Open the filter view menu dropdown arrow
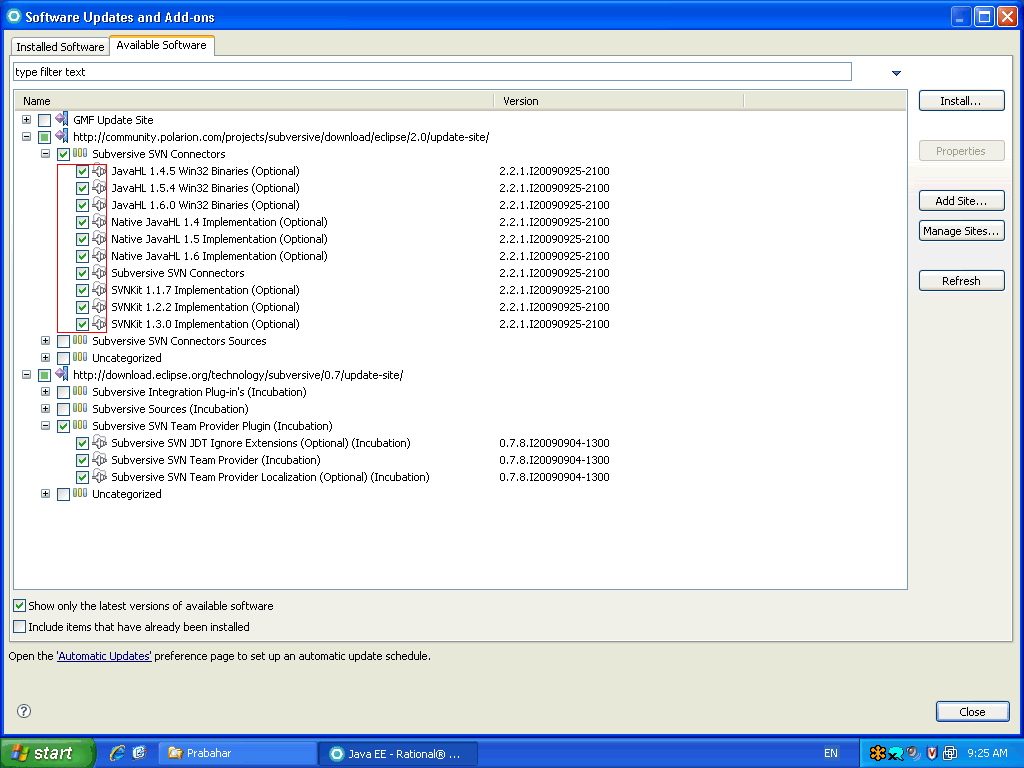 (896, 73)
